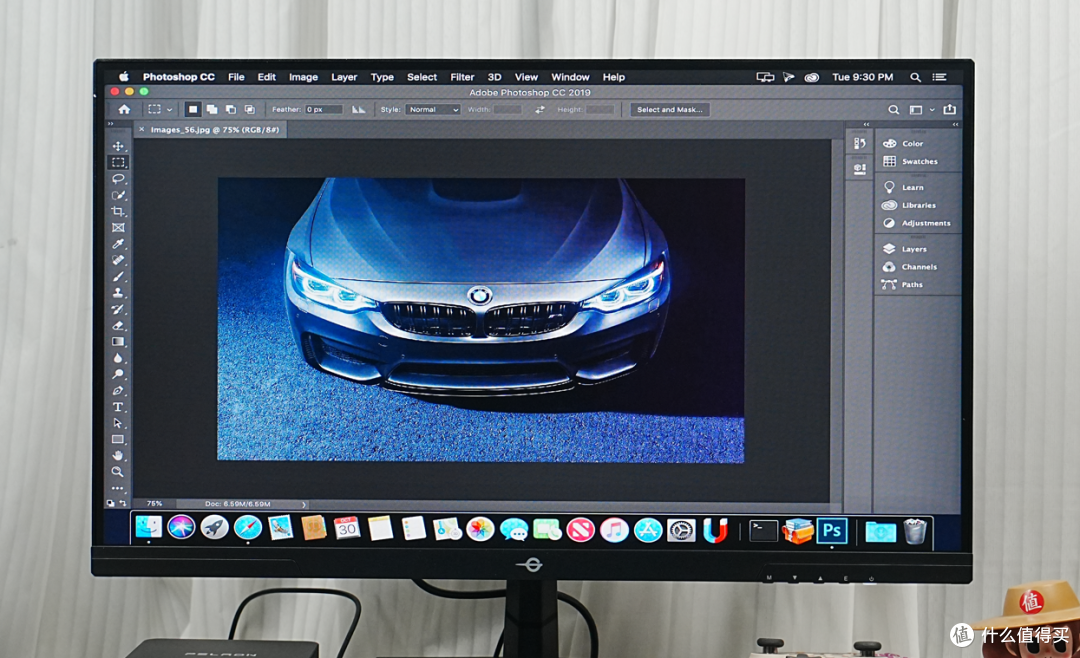This screenshot has width=1080, height=658.
Task: Expand the collapsed icon panel dock
Action: [866, 124]
